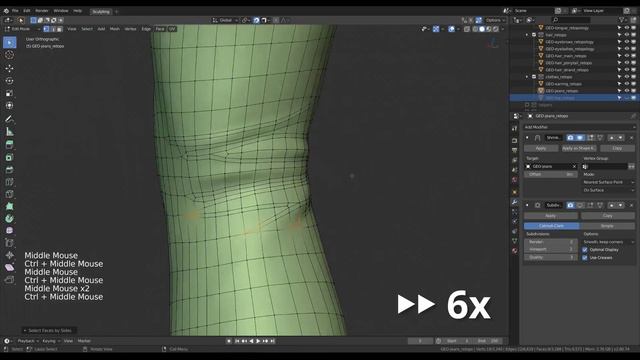Image resolution: width=640 pixels, height=360 pixels.
Task: Open the UV menu
Action: tap(172, 29)
